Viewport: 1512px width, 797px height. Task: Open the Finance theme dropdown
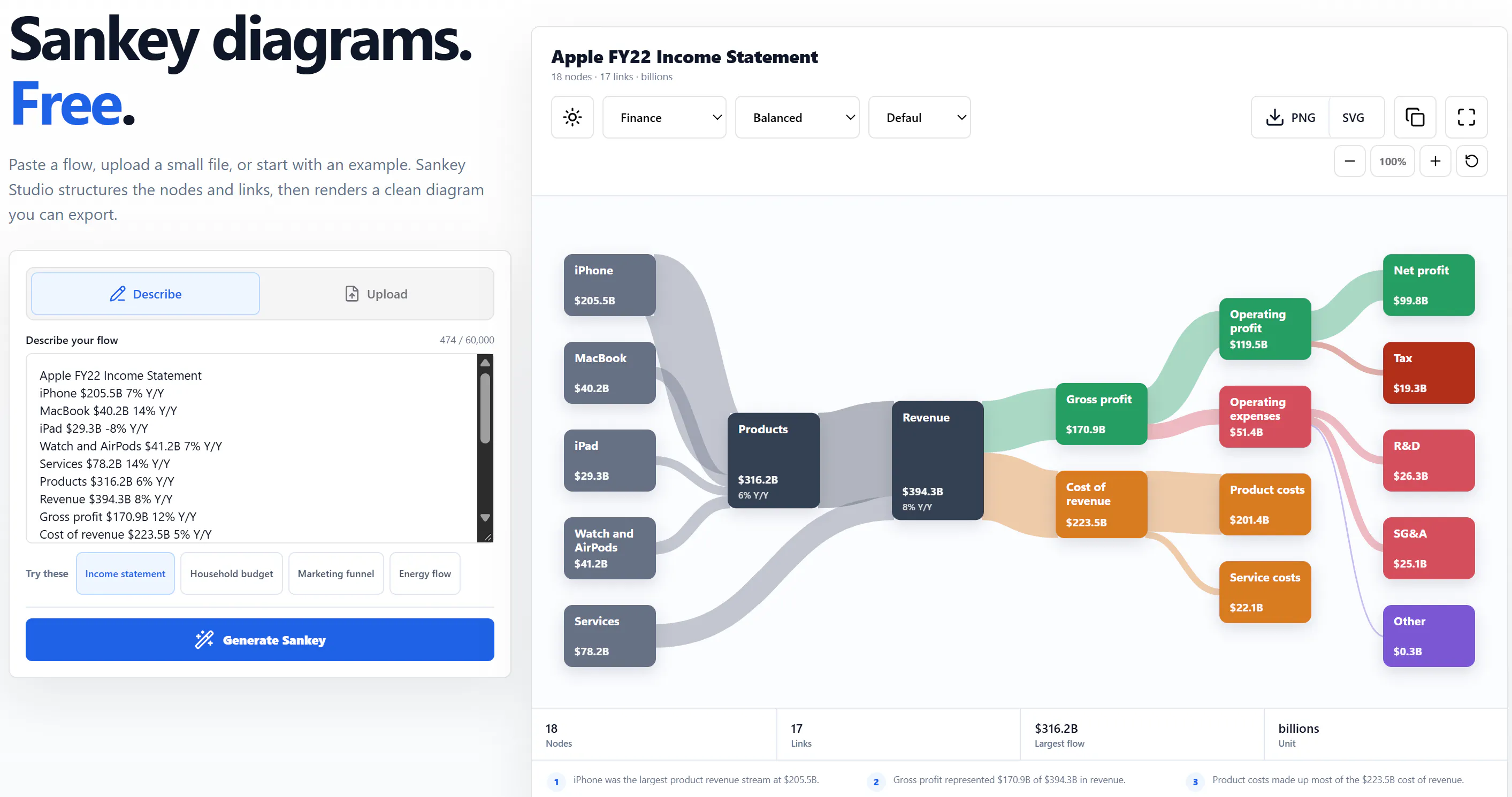[665, 117]
